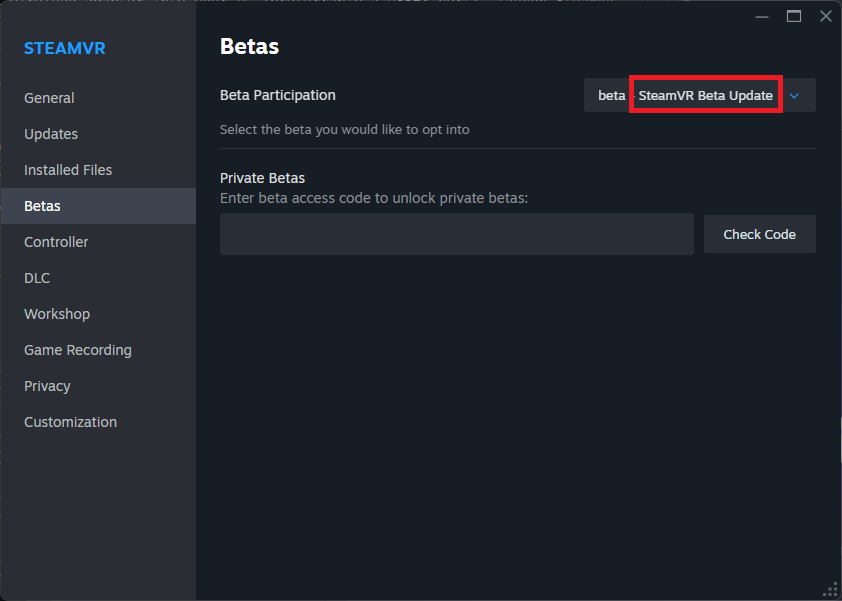Click the Beta Participation label
Image resolution: width=842 pixels, height=601 pixels.
[277, 94]
